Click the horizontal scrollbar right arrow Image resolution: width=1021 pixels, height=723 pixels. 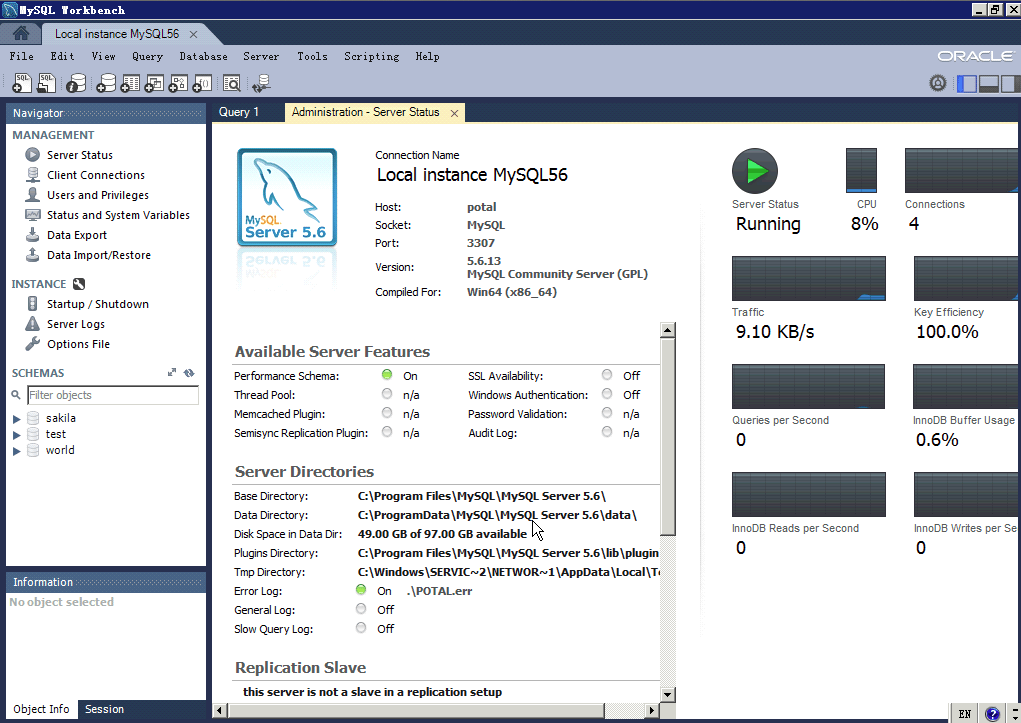[x=651, y=710]
